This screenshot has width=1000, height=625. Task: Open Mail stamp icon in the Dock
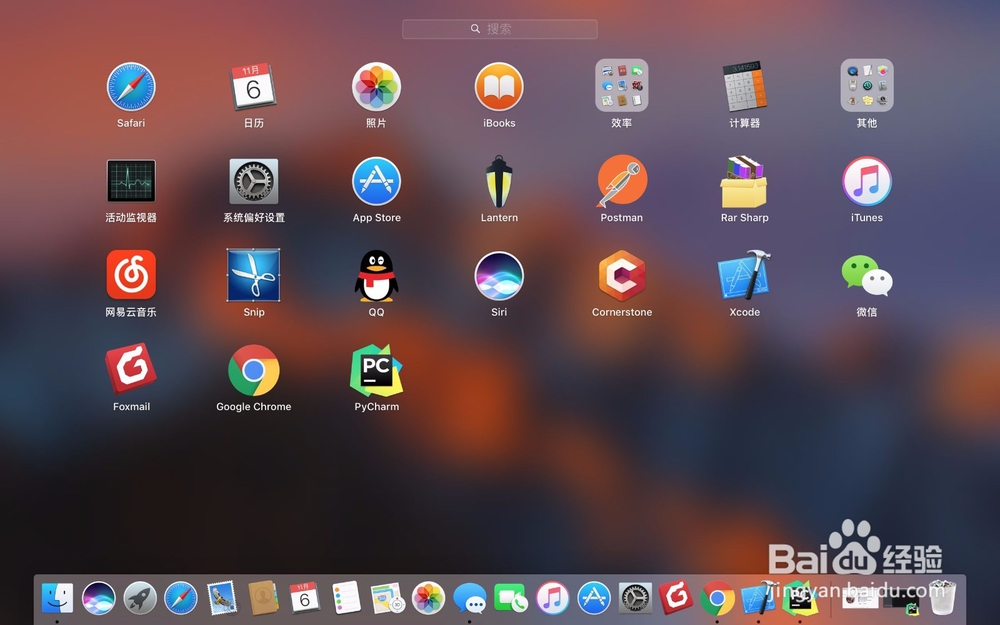click(222, 598)
